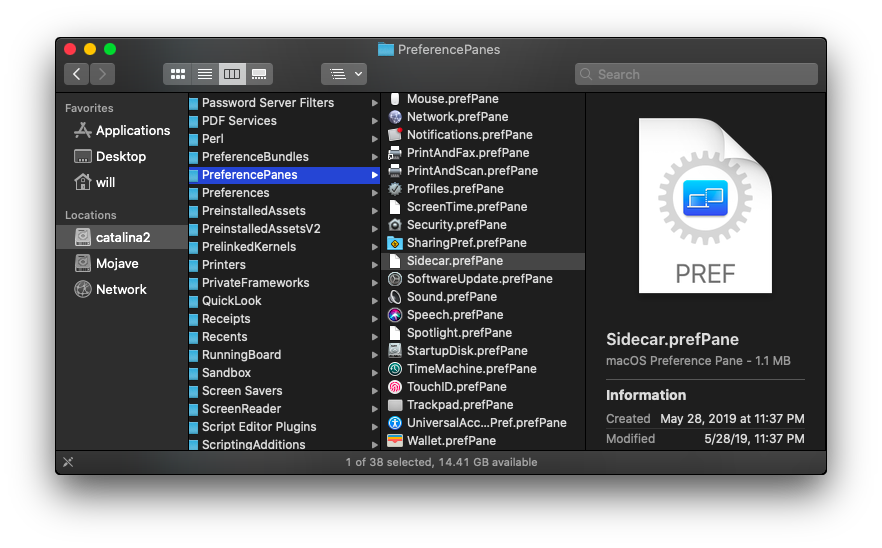882x548 pixels.
Task: Select the Network.prefPane globe icon
Action: click(395, 117)
